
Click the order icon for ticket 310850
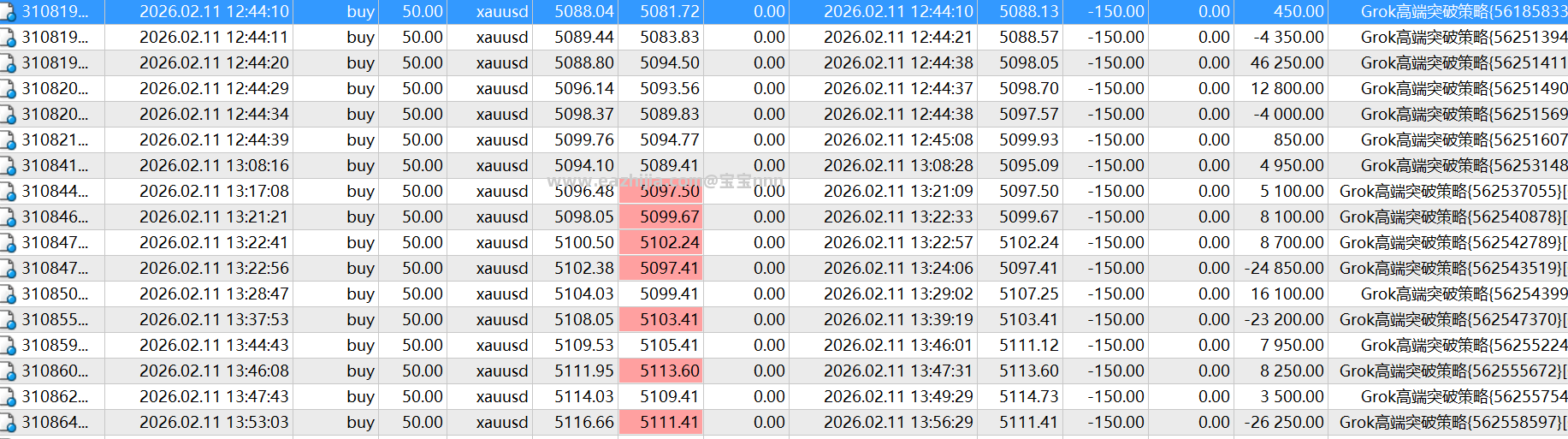tap(8, 294)
